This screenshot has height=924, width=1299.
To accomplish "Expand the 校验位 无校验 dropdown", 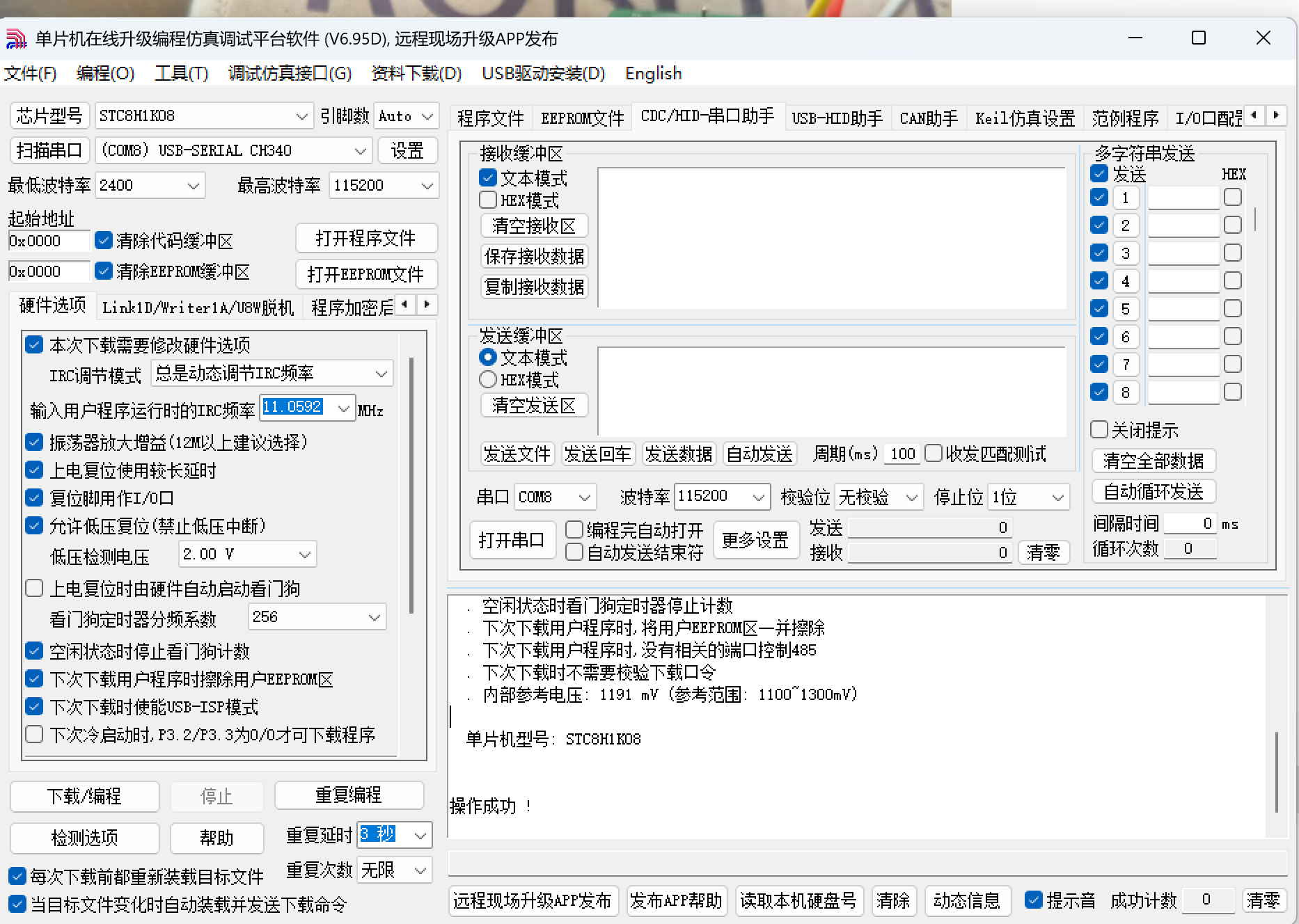I will [912, 497].
